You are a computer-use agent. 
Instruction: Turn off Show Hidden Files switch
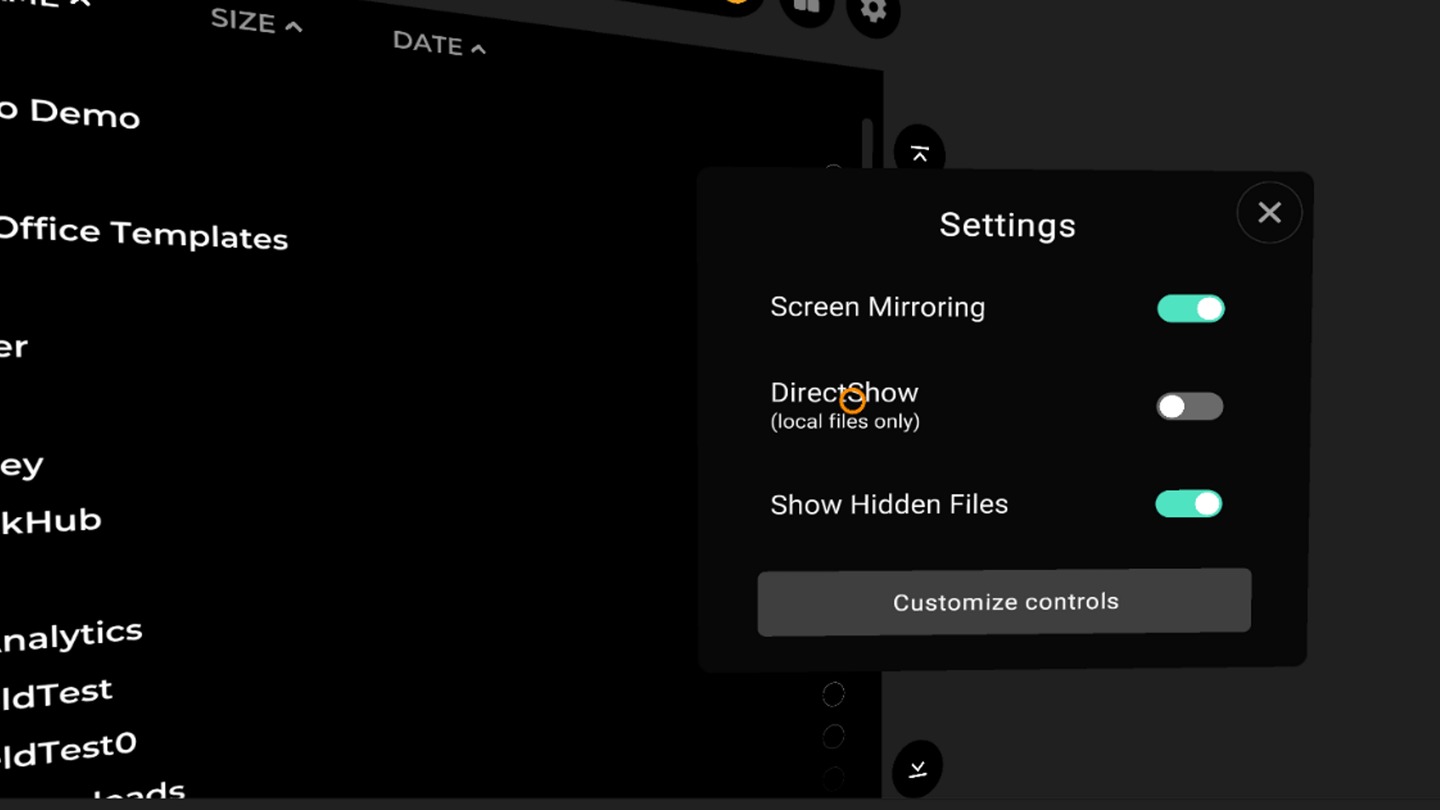(x=1189, y=503)
